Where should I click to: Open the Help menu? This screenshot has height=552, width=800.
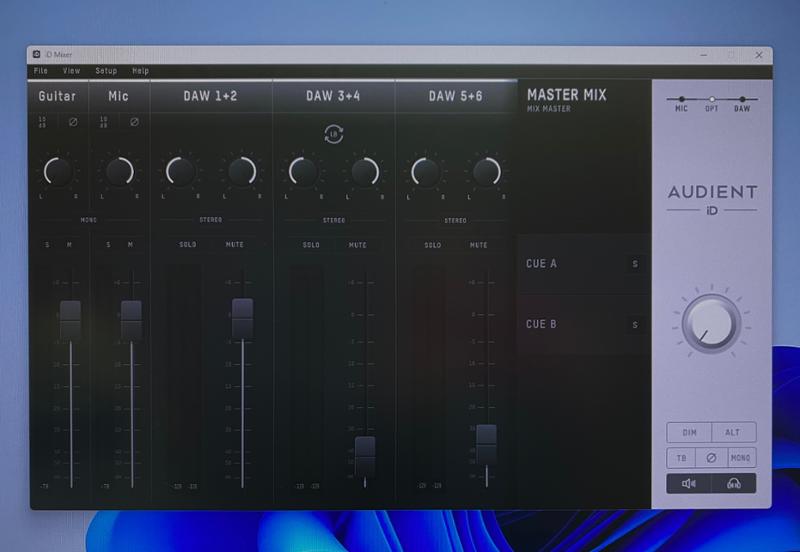tap(140, 71)
